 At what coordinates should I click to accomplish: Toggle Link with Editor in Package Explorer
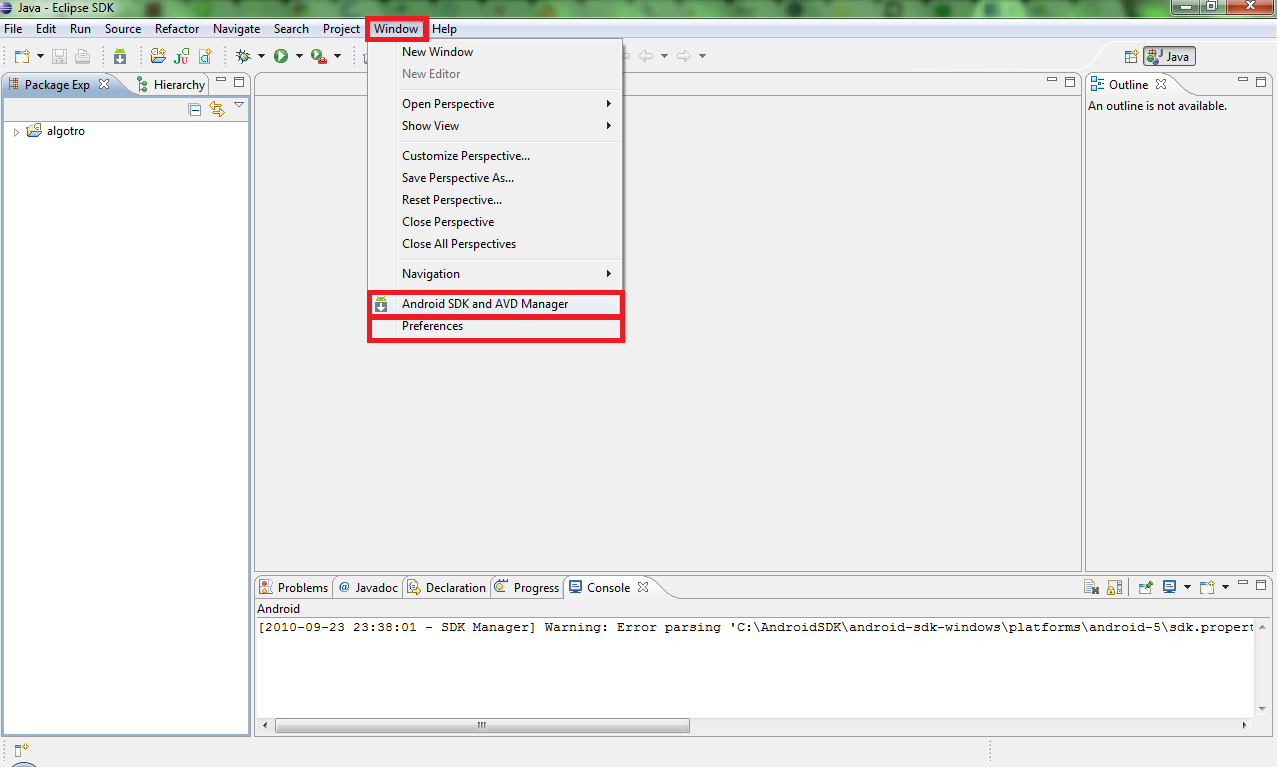(x=217, y=109)
